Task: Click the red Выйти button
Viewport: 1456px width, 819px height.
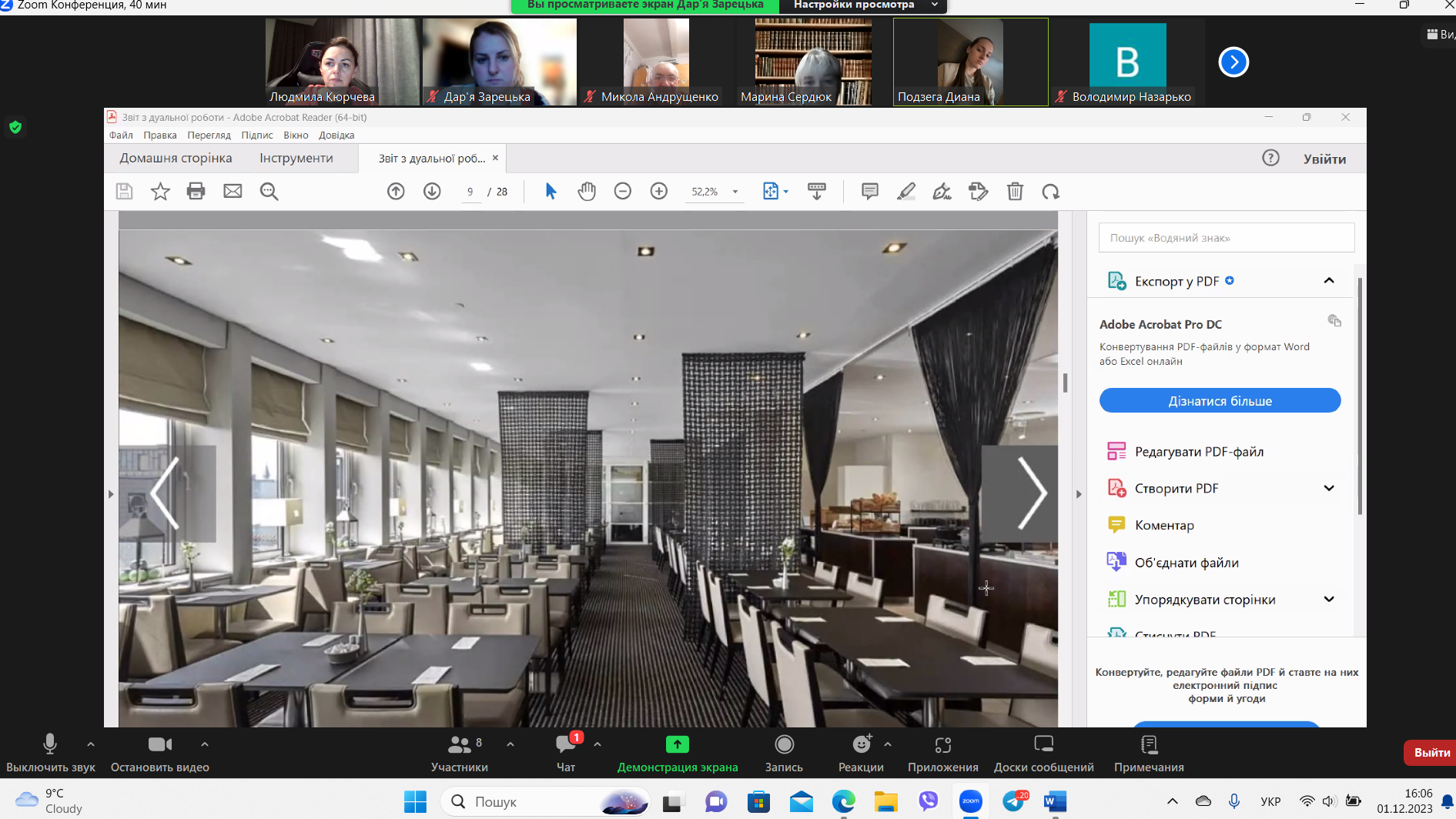Action: (x=1431, y=752)
